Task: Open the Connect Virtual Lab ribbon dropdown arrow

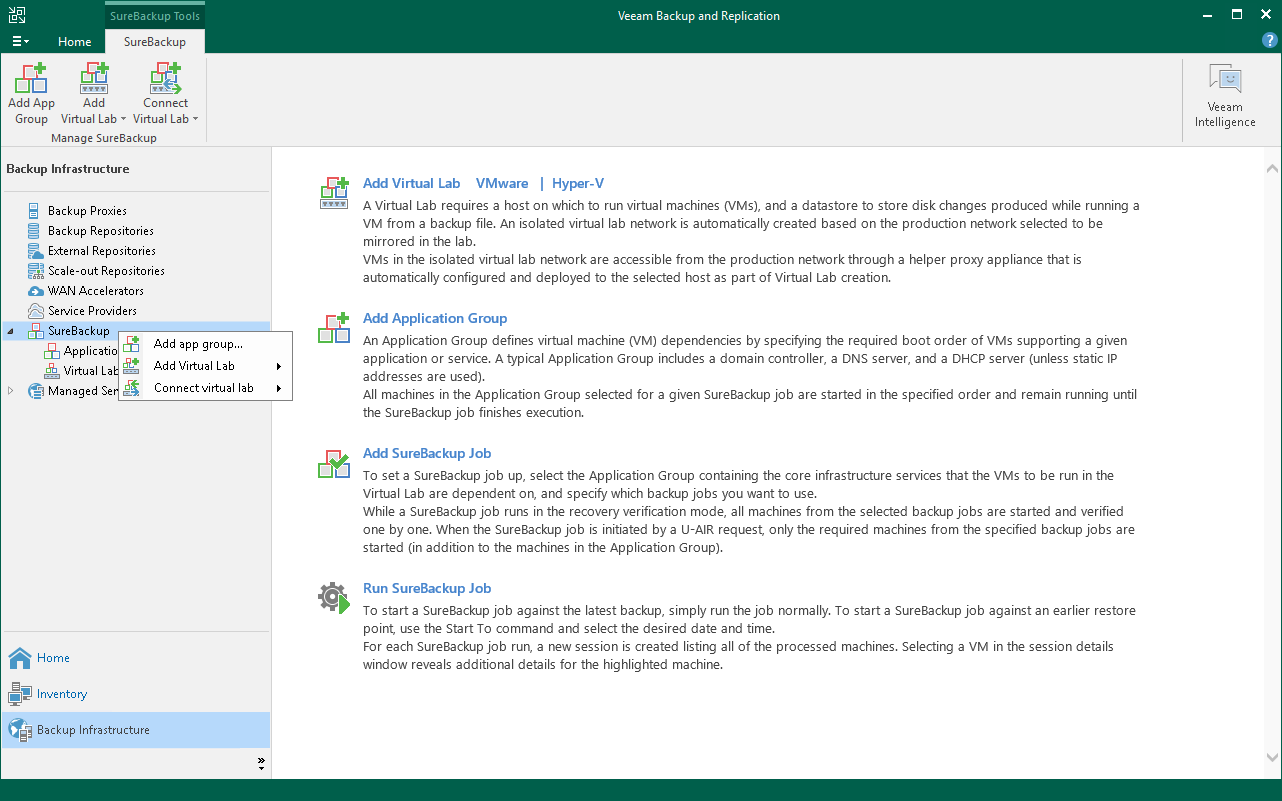Action: 195,119
